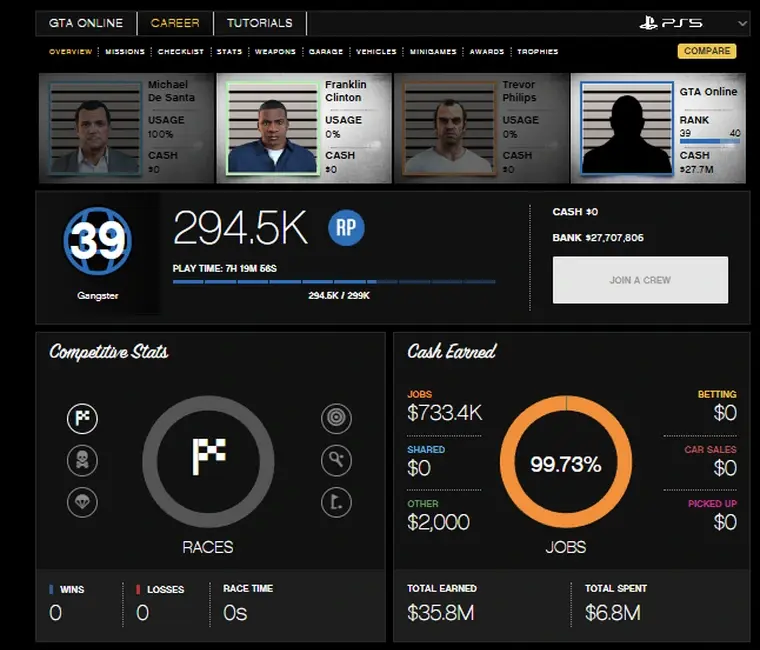Click the Other $2,000 earnings entry
Screen dimensions: 760x650
pyautogui.click(x=438, y=516)
